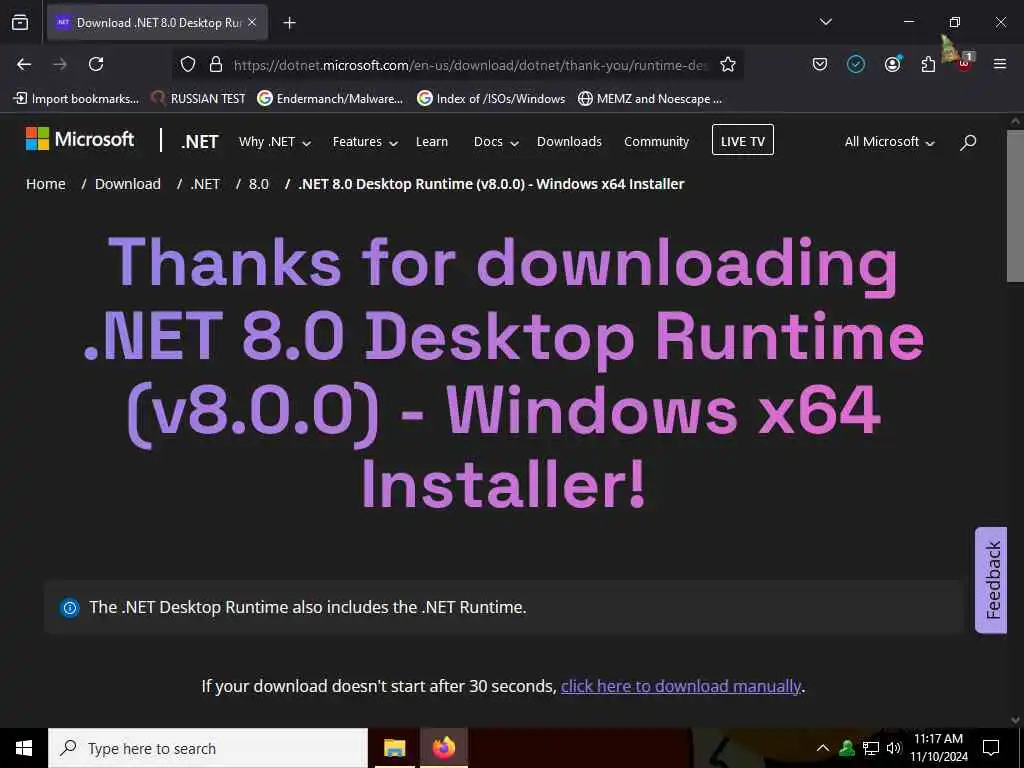
Task: Click the blue checkmark extension icon
Action: (x=856, y=64)
